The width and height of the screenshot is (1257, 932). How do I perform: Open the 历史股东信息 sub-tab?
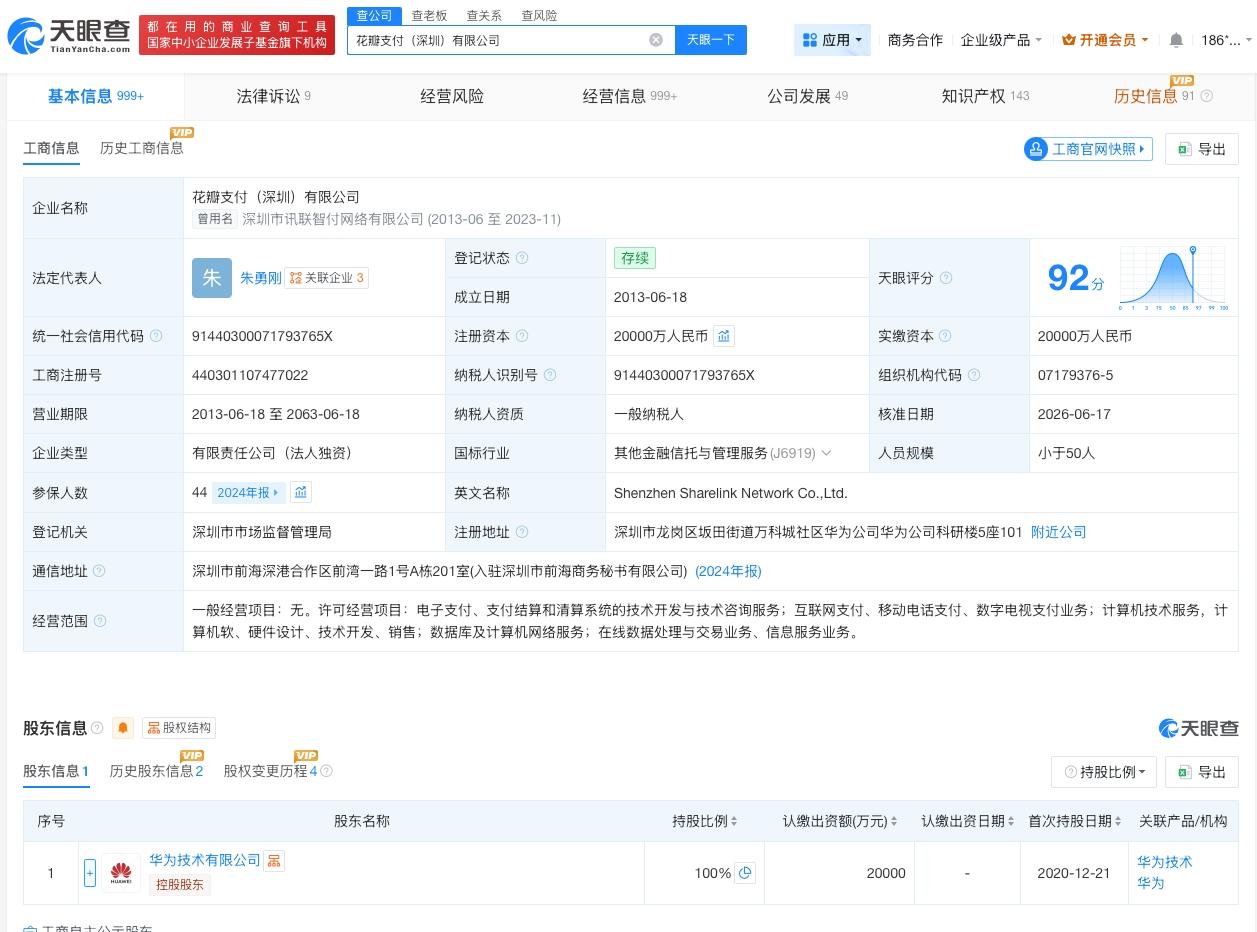click(156, 771)
